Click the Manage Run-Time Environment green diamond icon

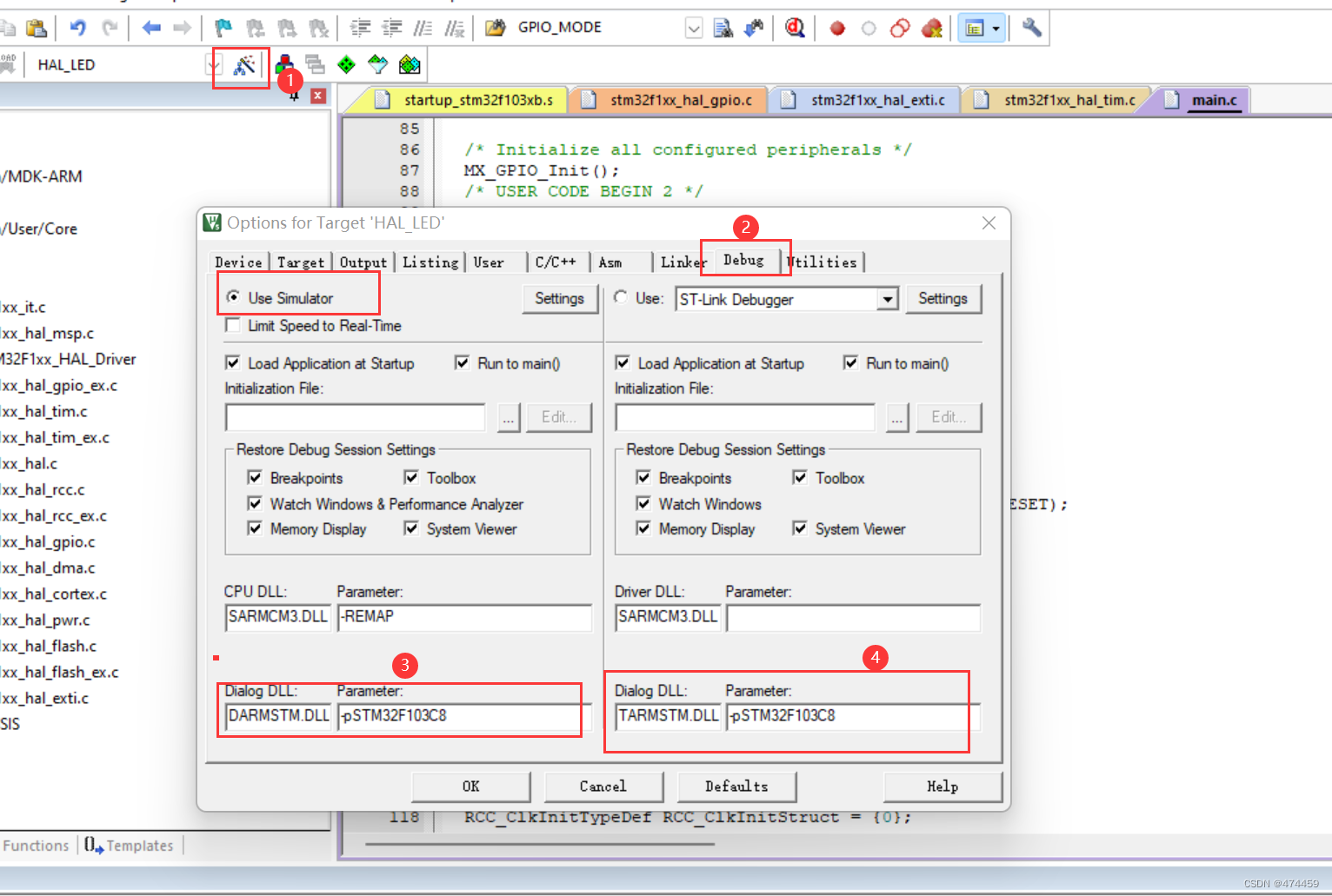point(346,64)
